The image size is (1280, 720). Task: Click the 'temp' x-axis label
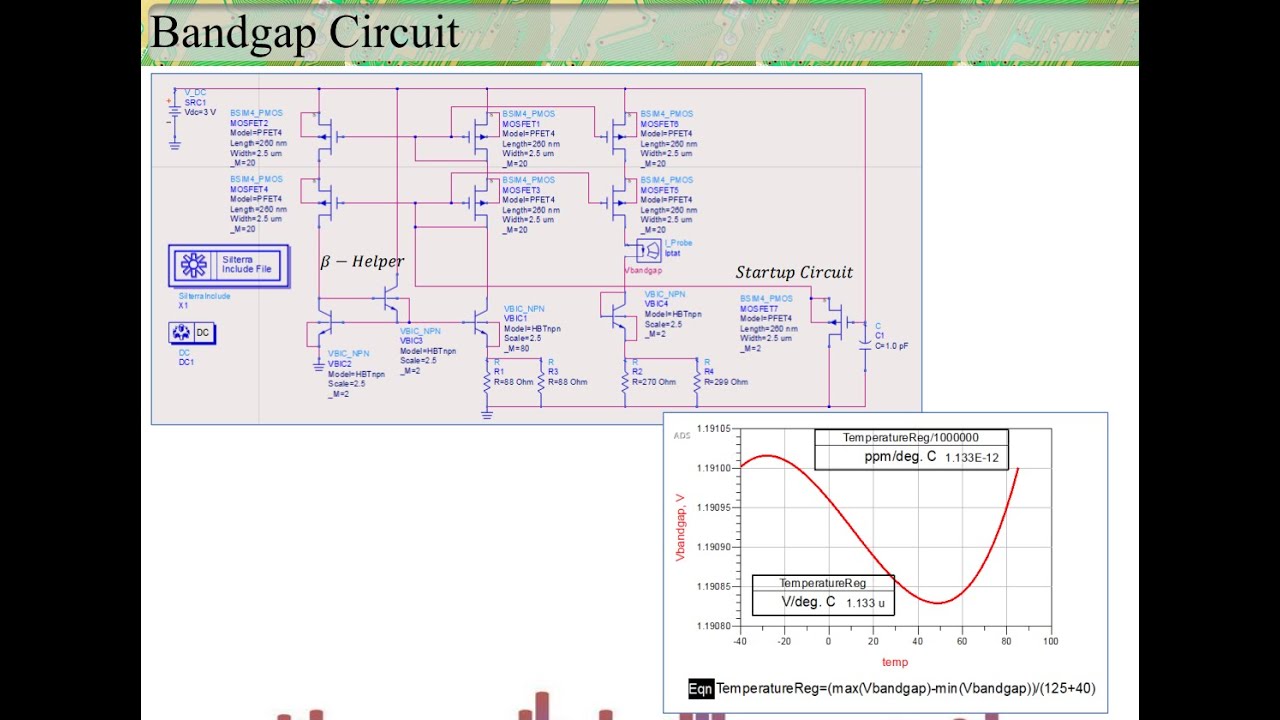tap(895, 662)
